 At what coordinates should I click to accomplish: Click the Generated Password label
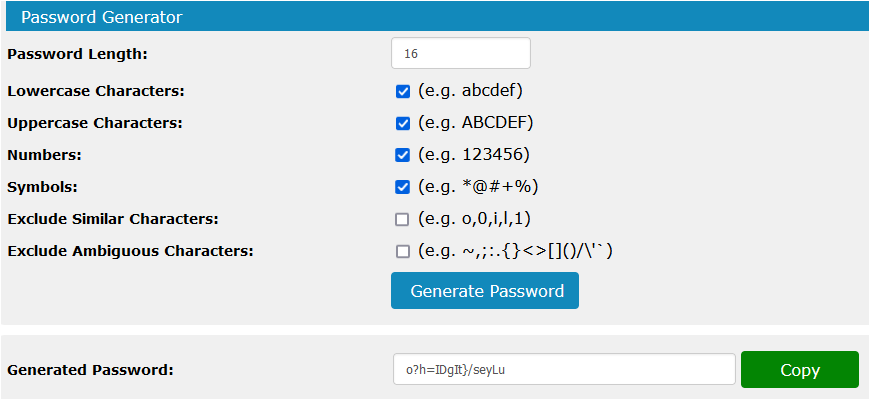pos(90,370)
